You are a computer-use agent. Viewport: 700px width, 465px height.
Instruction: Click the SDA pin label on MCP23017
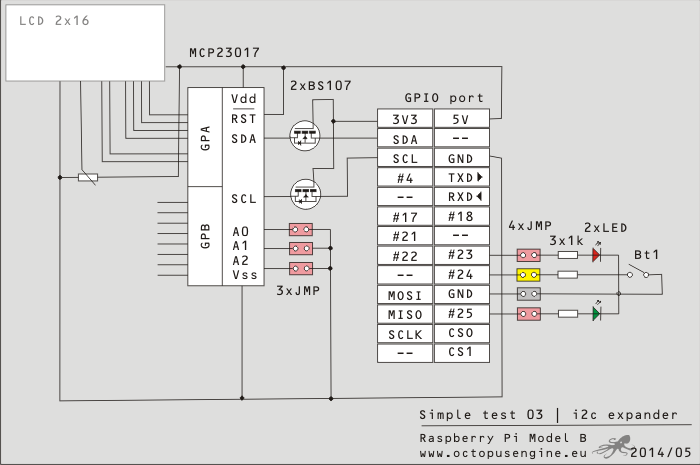pyautogui.click(x=244, y=139)
